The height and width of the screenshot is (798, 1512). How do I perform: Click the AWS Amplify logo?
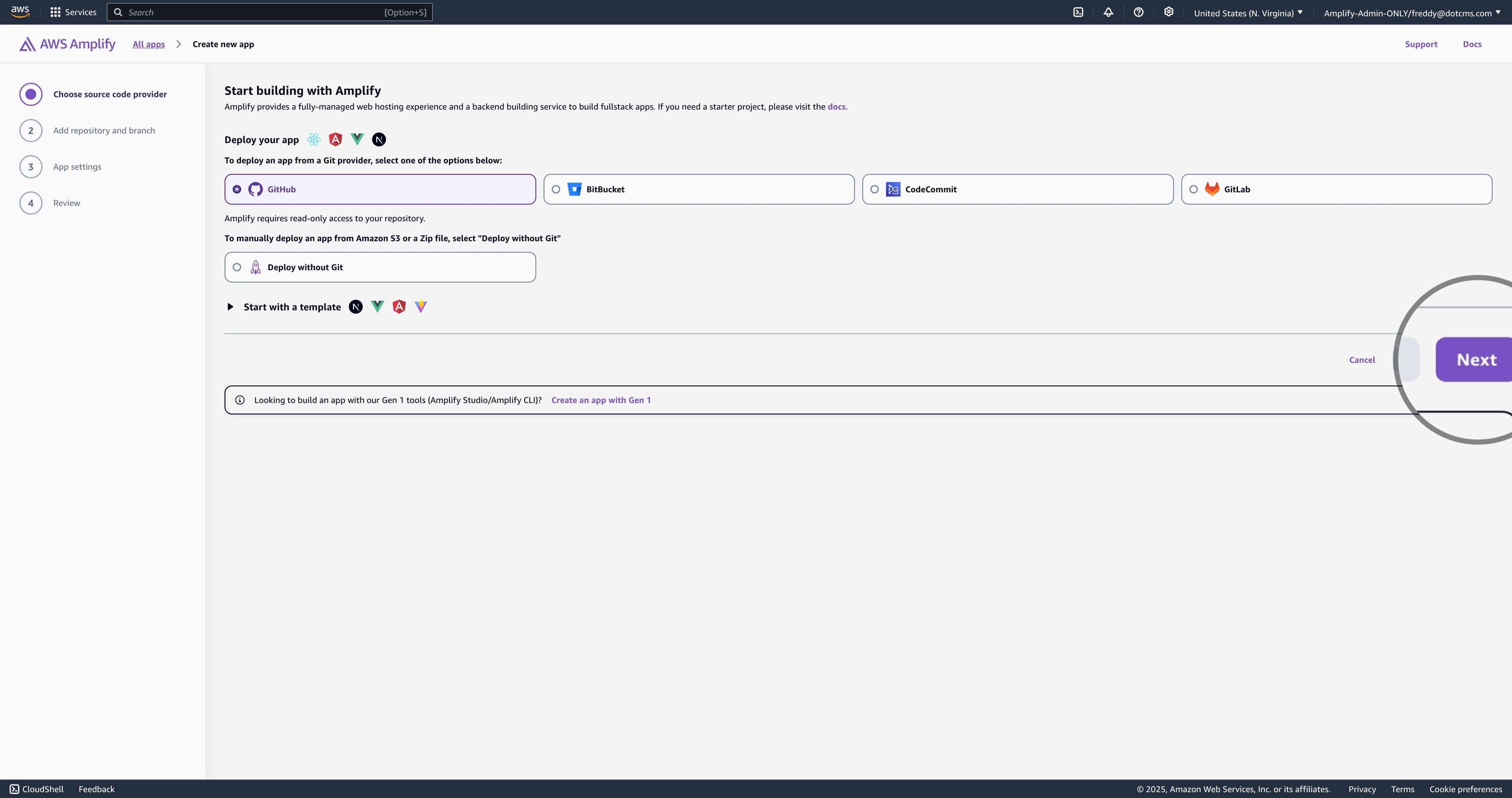(x=66, y=43)
